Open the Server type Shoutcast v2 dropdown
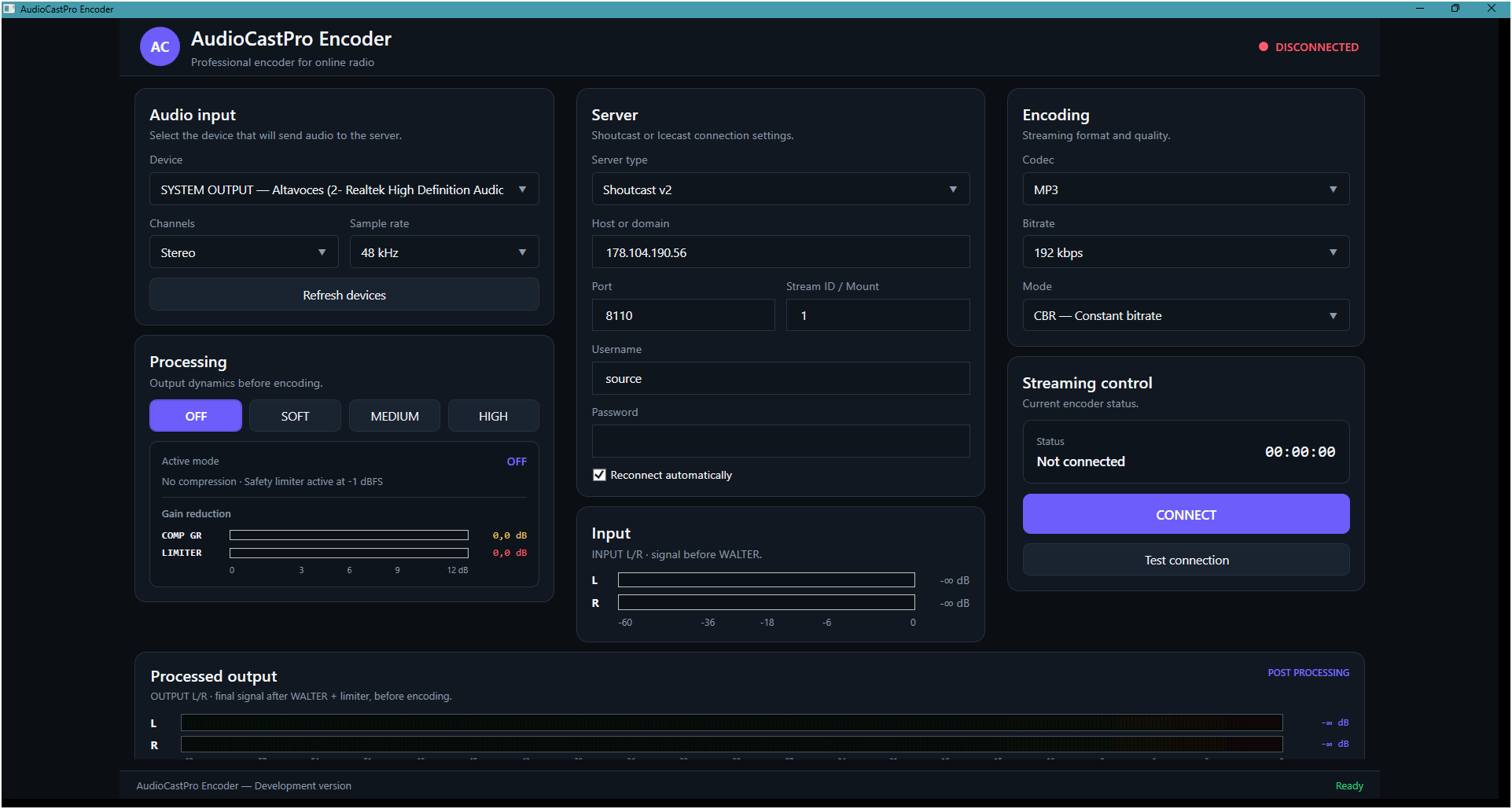 [781, 189]
